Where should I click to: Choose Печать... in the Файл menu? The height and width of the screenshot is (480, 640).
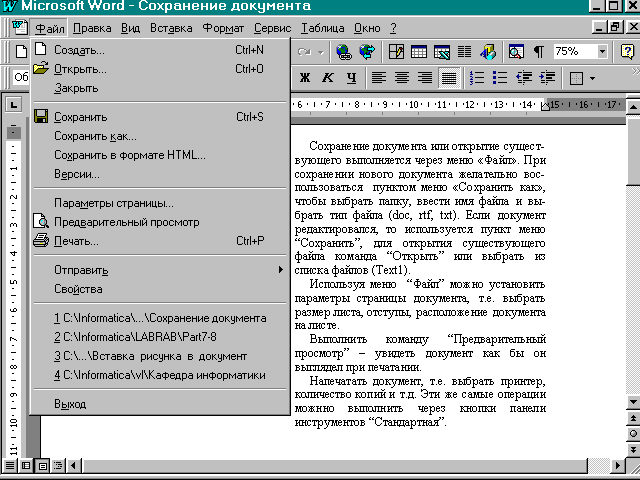click(x=159, y=241)
